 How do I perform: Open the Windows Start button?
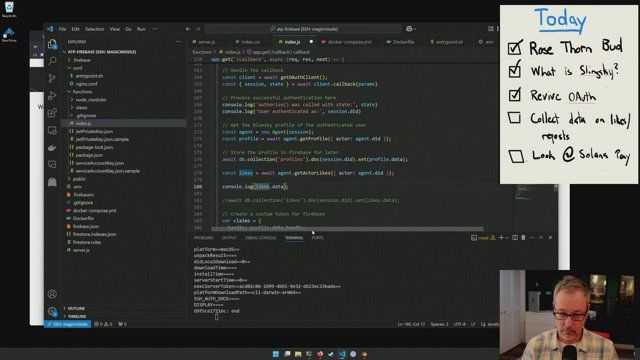coord(276,354)
